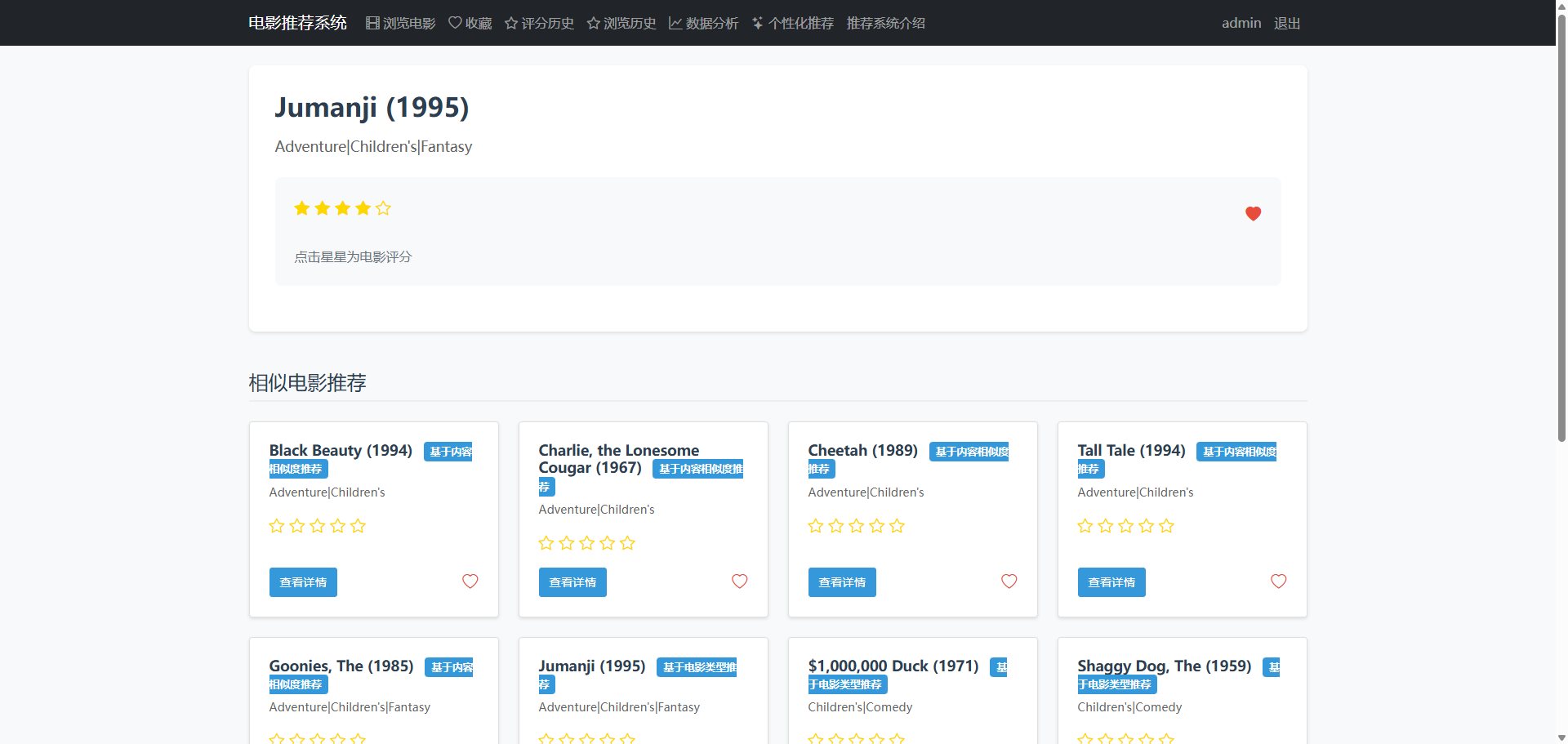Image resolution: width=1568 pixels, height=744 pixels.
Task: Open the 浏览电影 menu item
Action: point(400,23)
